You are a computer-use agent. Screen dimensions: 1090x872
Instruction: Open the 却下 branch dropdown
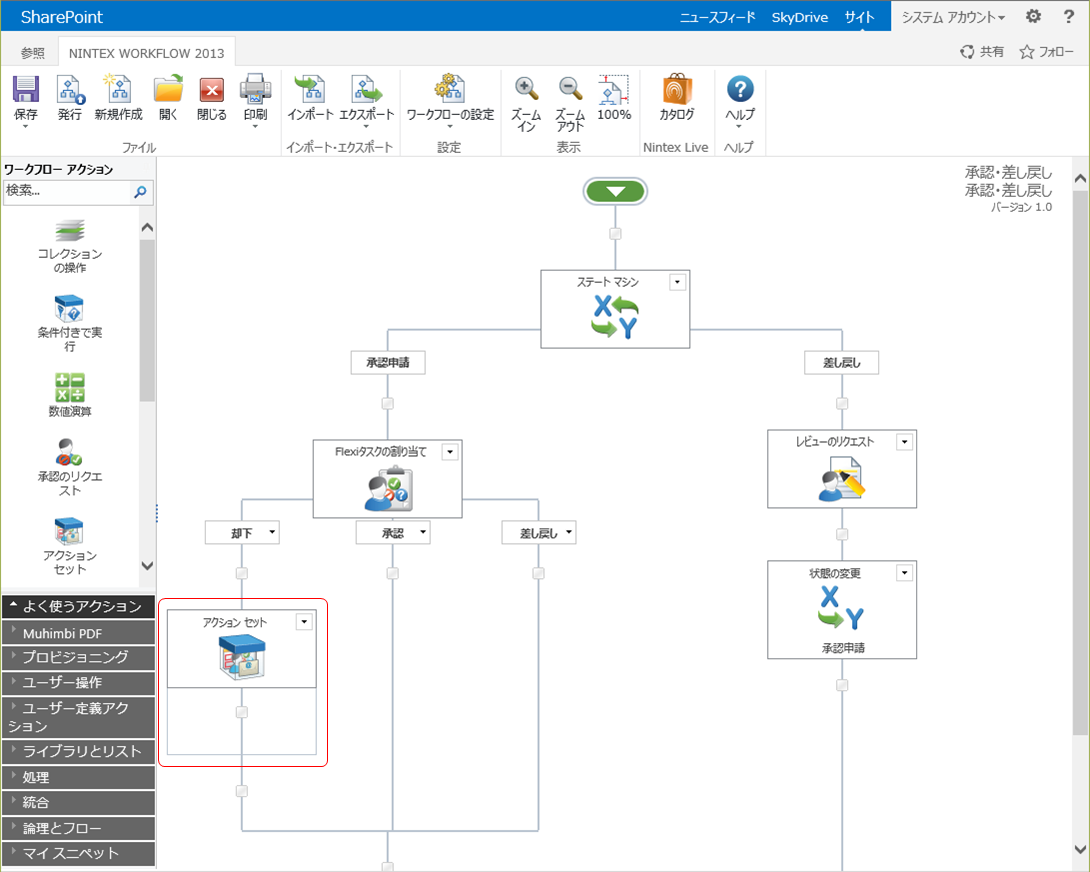point(271,533)
